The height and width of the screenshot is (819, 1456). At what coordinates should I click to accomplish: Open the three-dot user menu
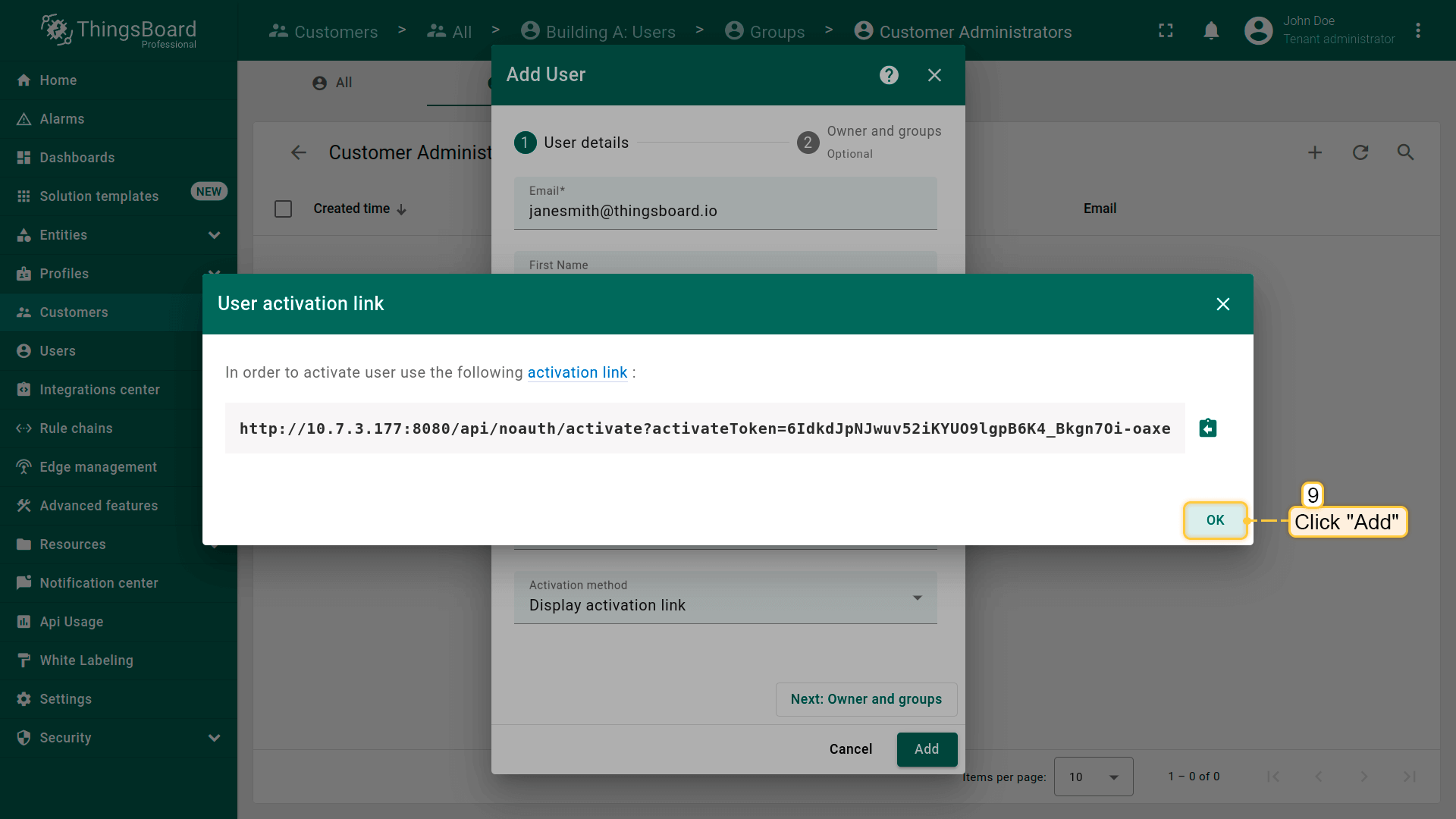point(1418,31)
